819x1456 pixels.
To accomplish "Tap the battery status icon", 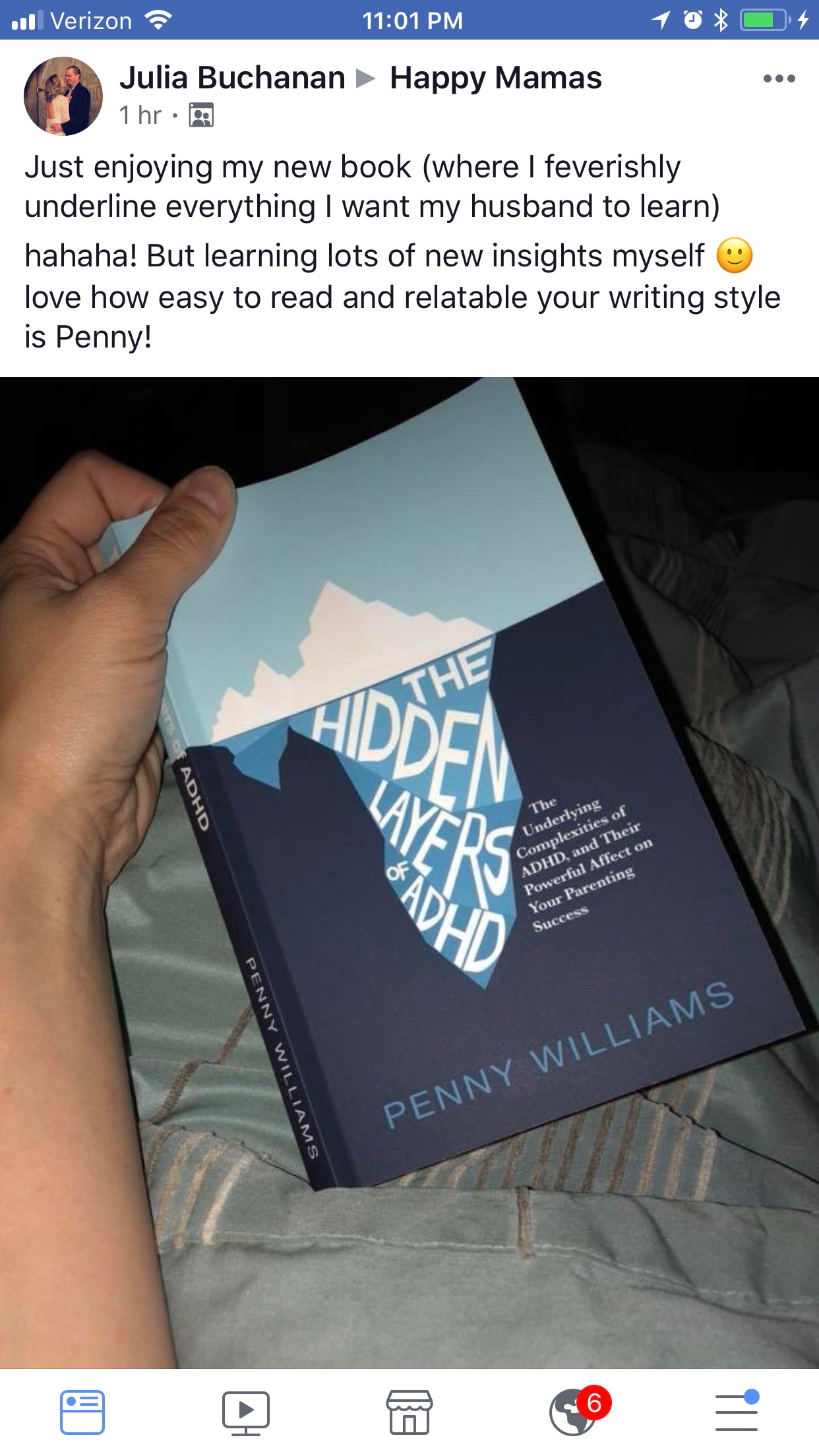I will click(x=765, y=20).
